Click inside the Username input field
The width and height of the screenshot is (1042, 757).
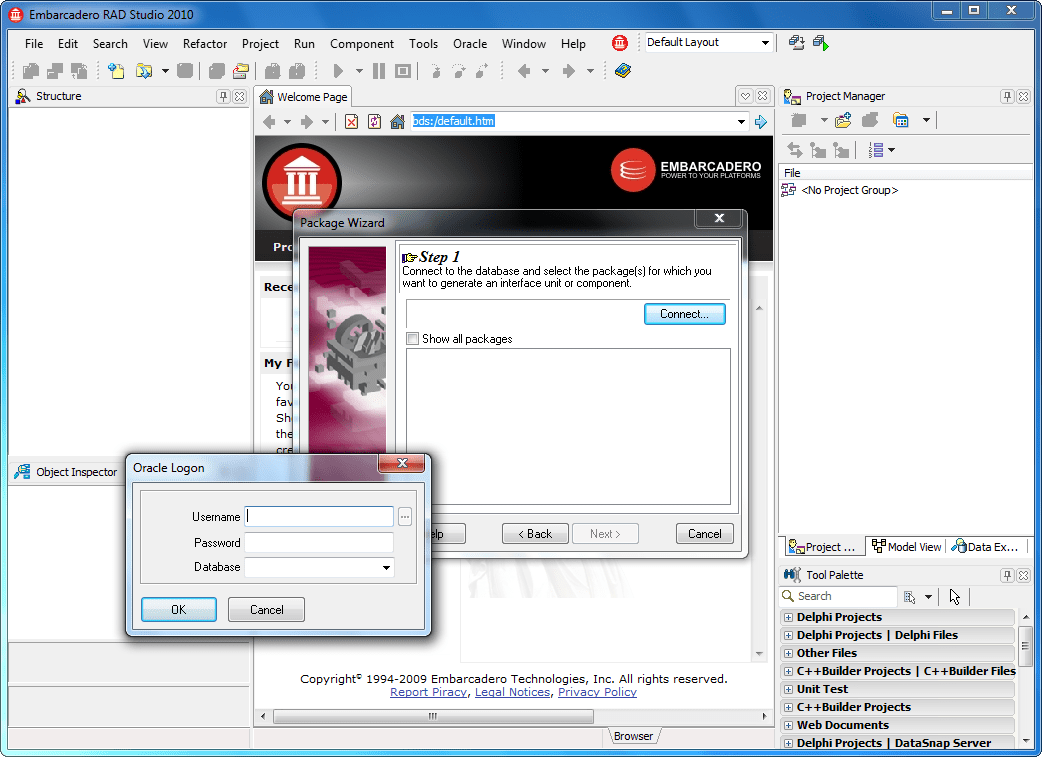[x=318, y=517]
